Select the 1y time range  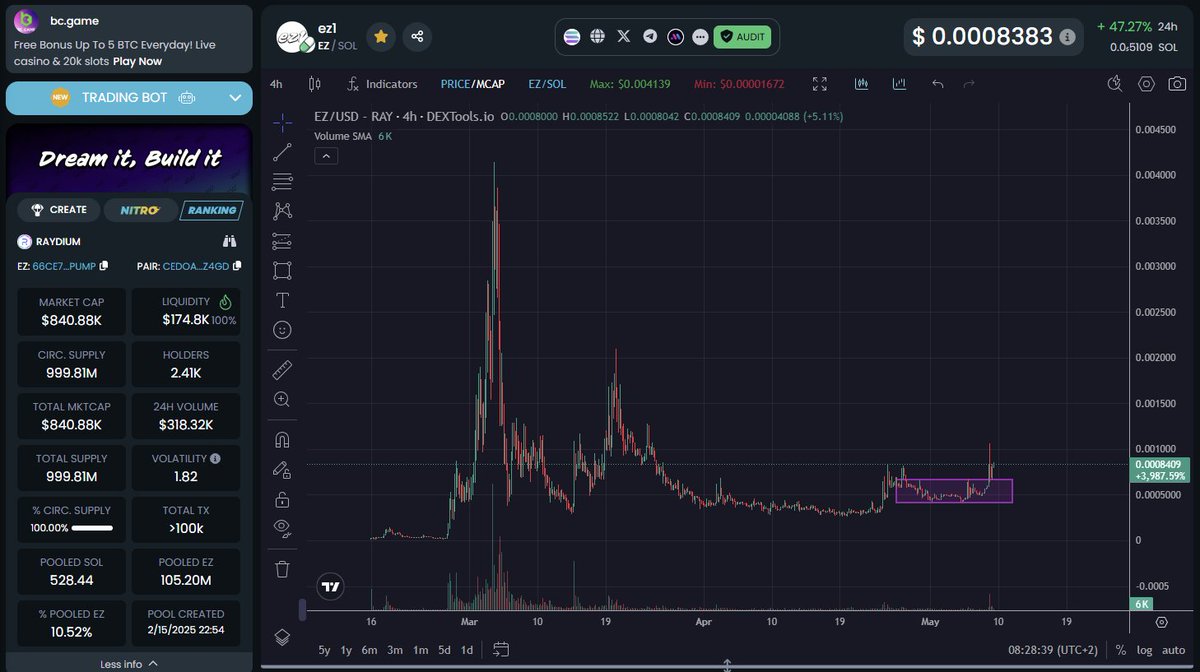[x=346, y=650]
